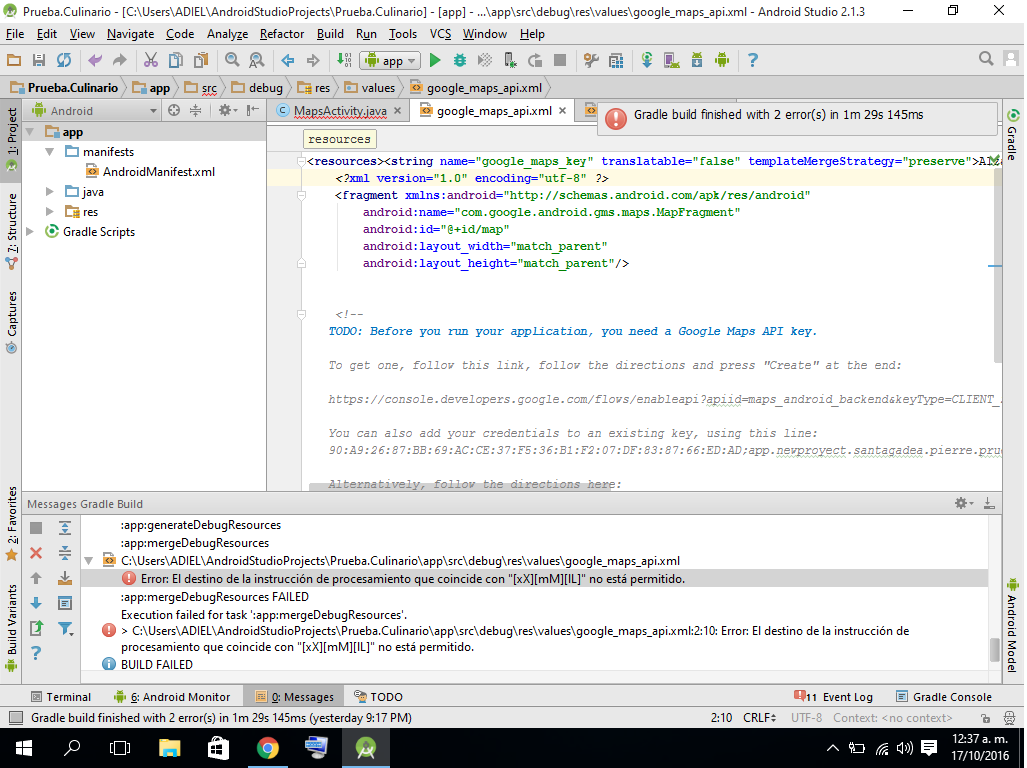Open the SDK Manager icon
Image resolution: width=1027 pixels, height=768 pixels.
tap(697, 60)
